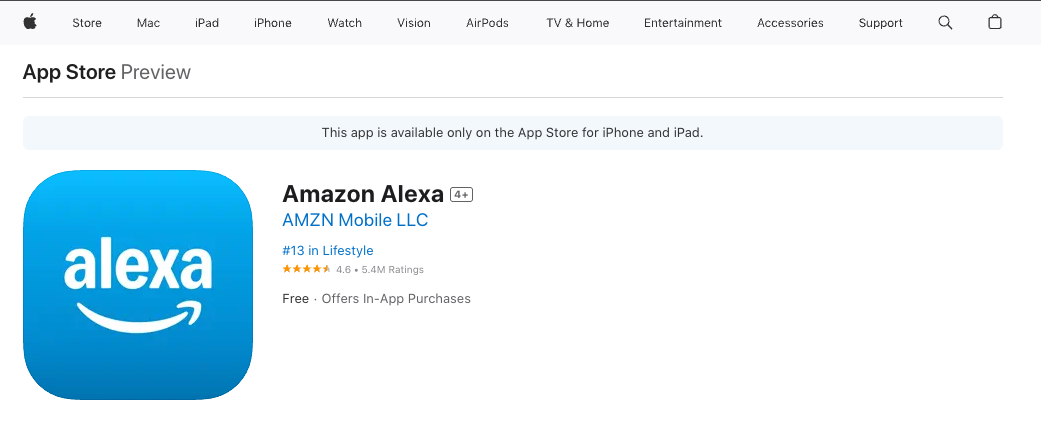Viewport: 1041px width, 432px height.
Task: Choose AirPods in navigation bar
Action: coord(487,23)
